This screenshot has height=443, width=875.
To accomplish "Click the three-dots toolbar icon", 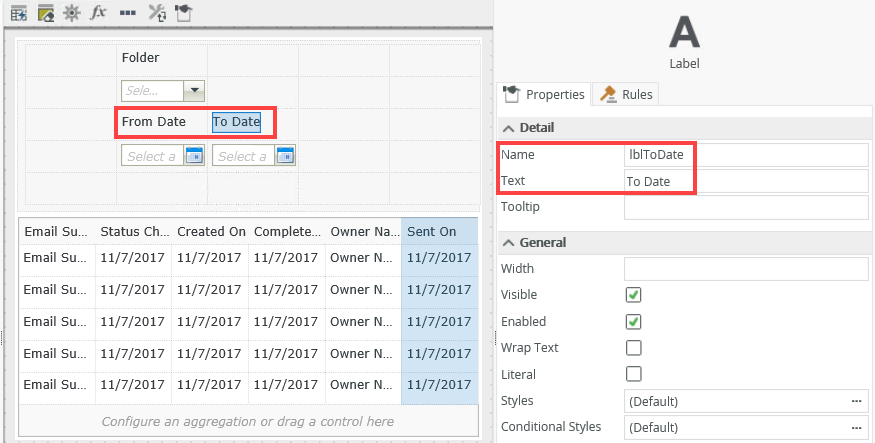I will [x=127, y=13].
